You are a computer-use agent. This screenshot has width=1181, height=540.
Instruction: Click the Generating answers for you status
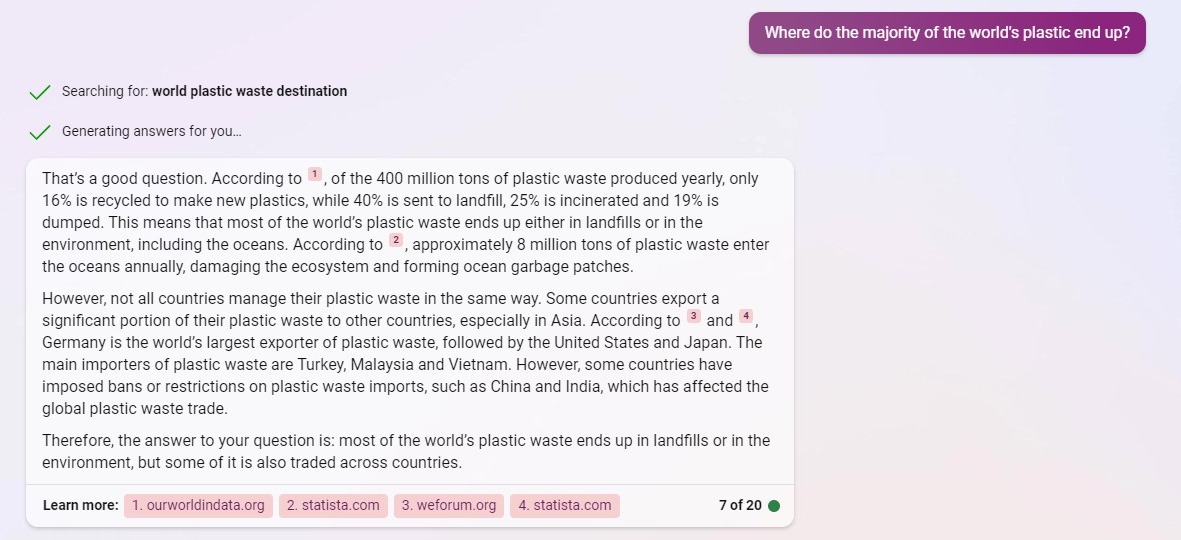[151, 131]
